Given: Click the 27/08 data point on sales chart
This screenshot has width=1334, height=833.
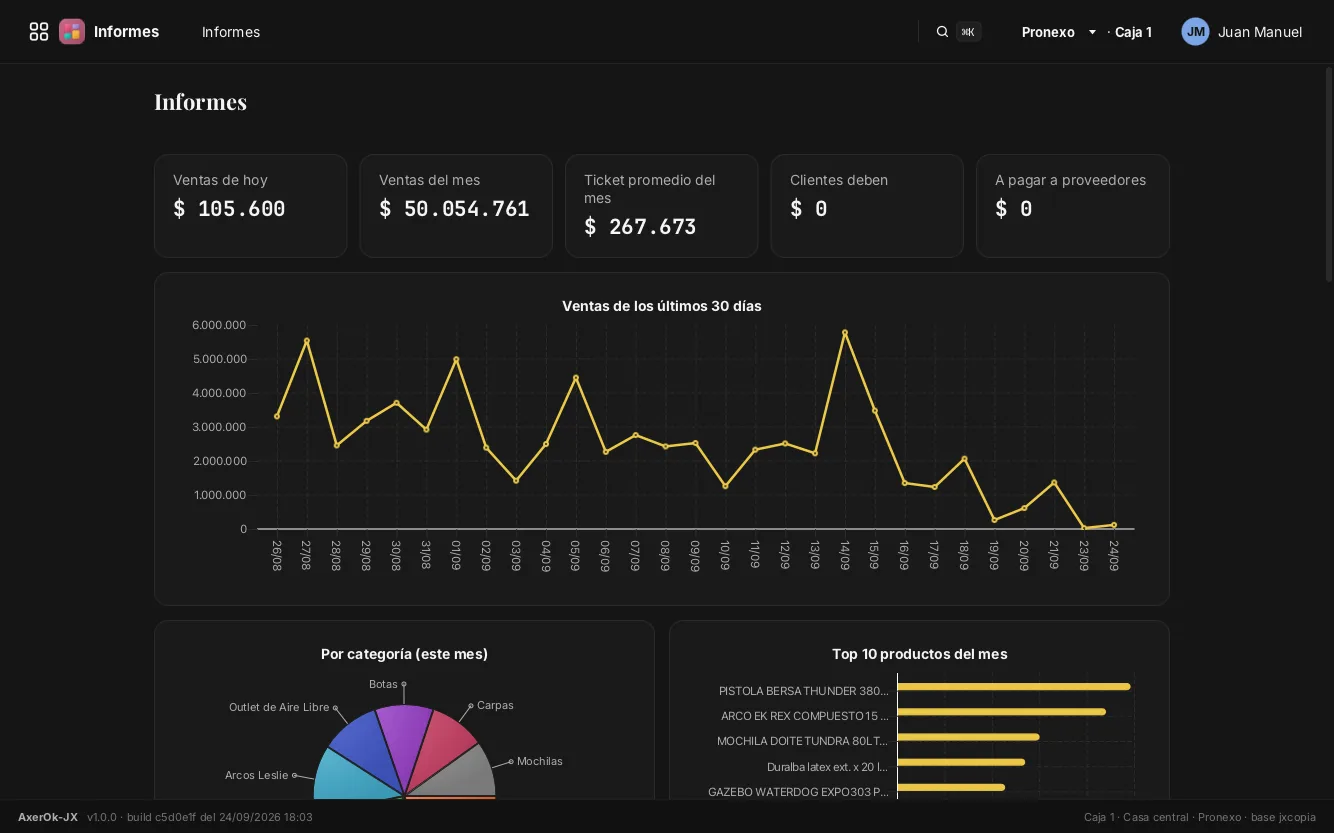Looking at the screenshot, I should (306, 341).
